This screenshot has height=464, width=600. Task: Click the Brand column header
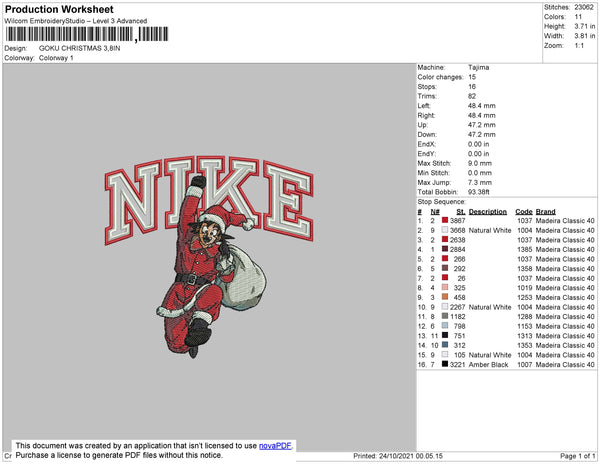[547, 212]
